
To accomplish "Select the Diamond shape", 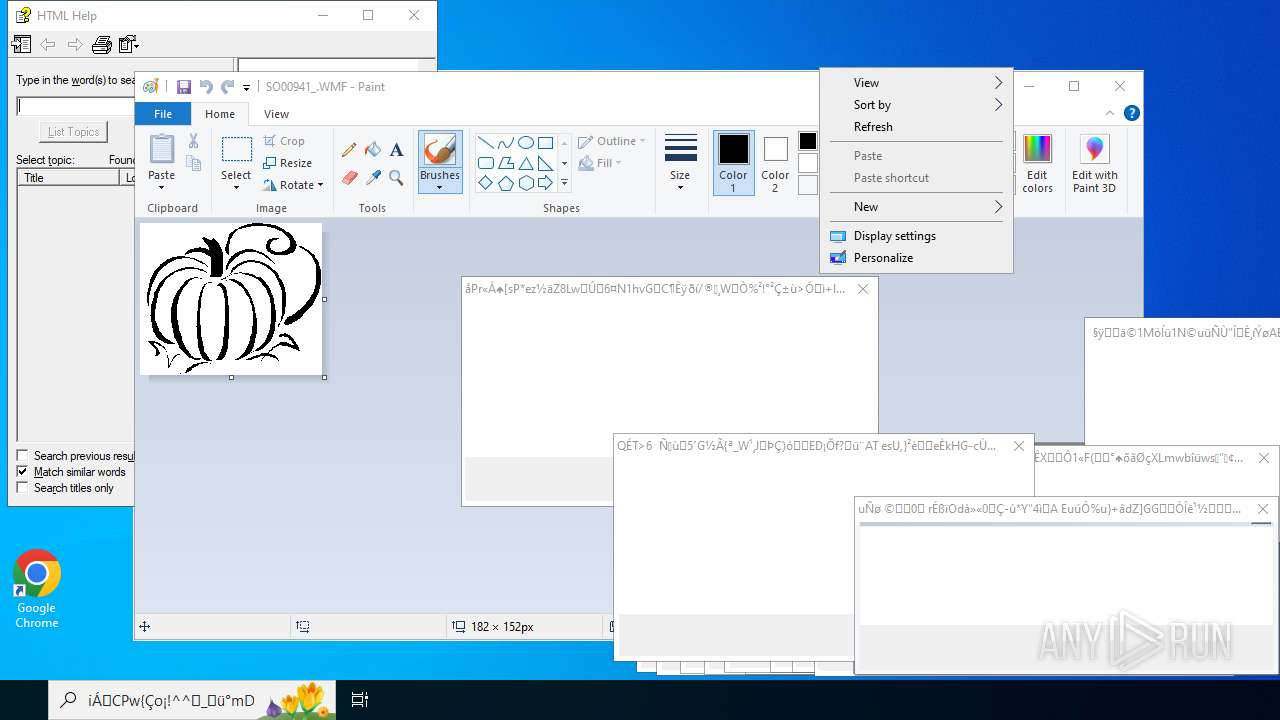I will pos(485,183).
